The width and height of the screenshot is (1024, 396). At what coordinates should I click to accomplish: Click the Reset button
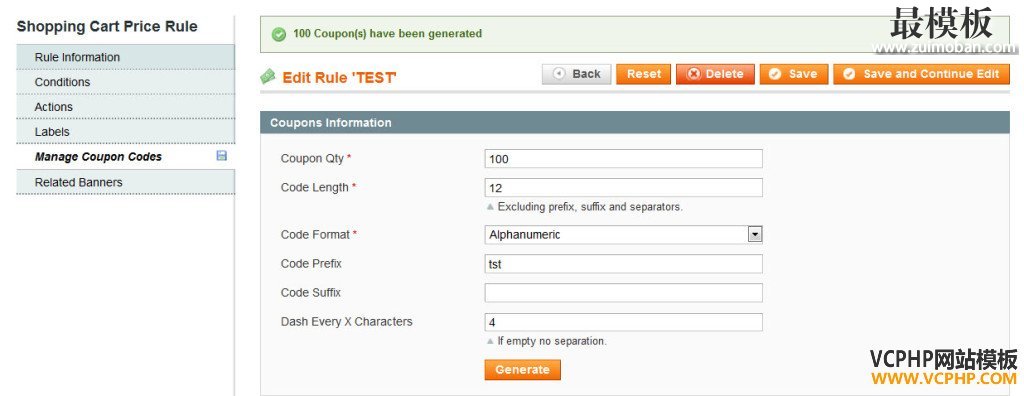click(644, 74)
